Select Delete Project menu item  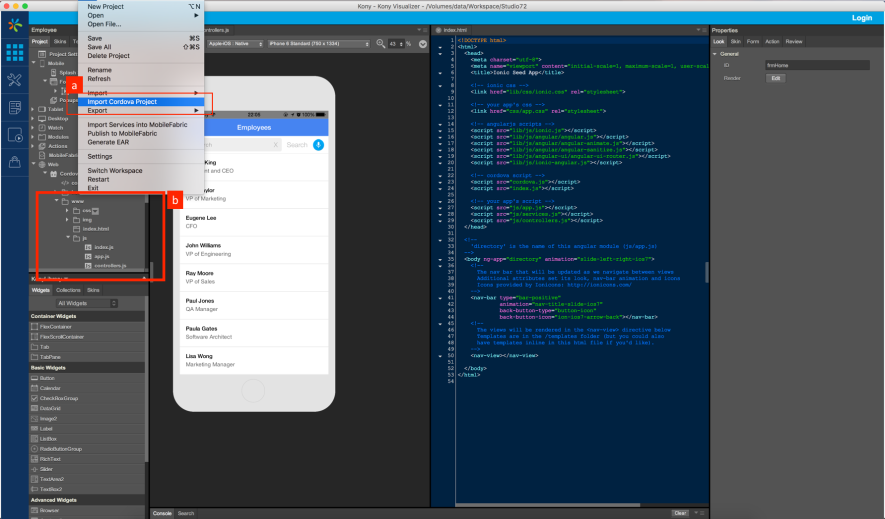[x=108, y=56]
